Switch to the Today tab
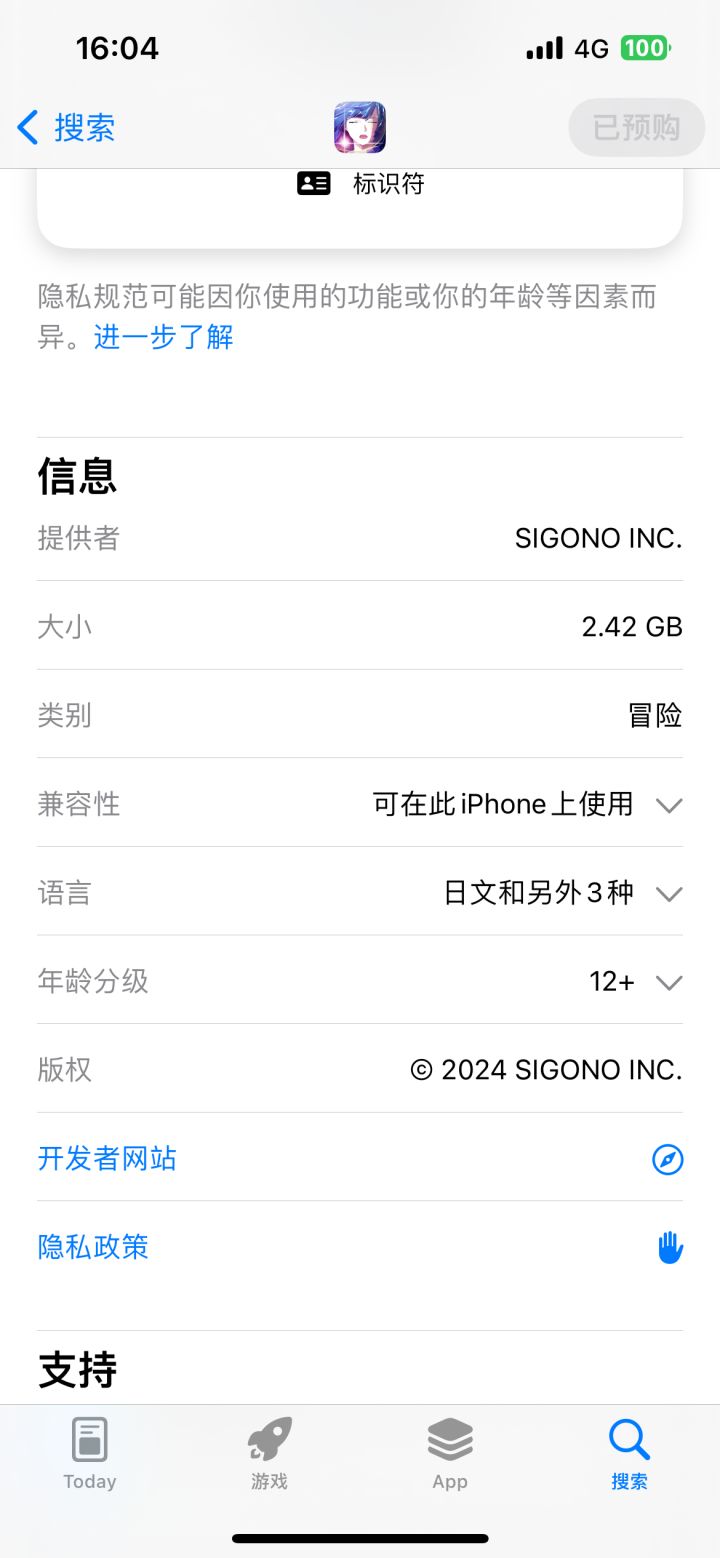 (90, 1454)
